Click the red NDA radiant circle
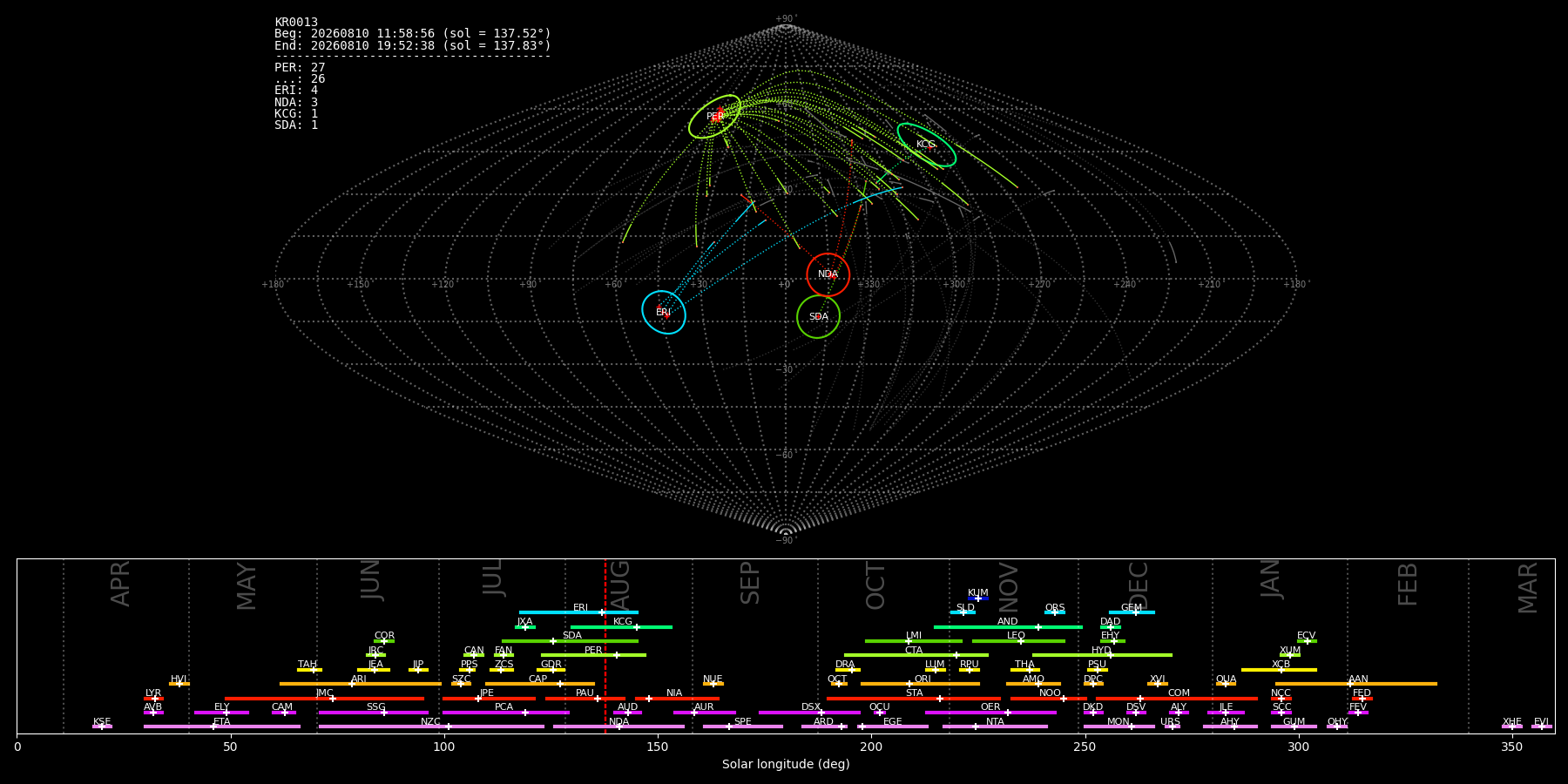This screenshot has height=784, width=1568. click(828, 274)
